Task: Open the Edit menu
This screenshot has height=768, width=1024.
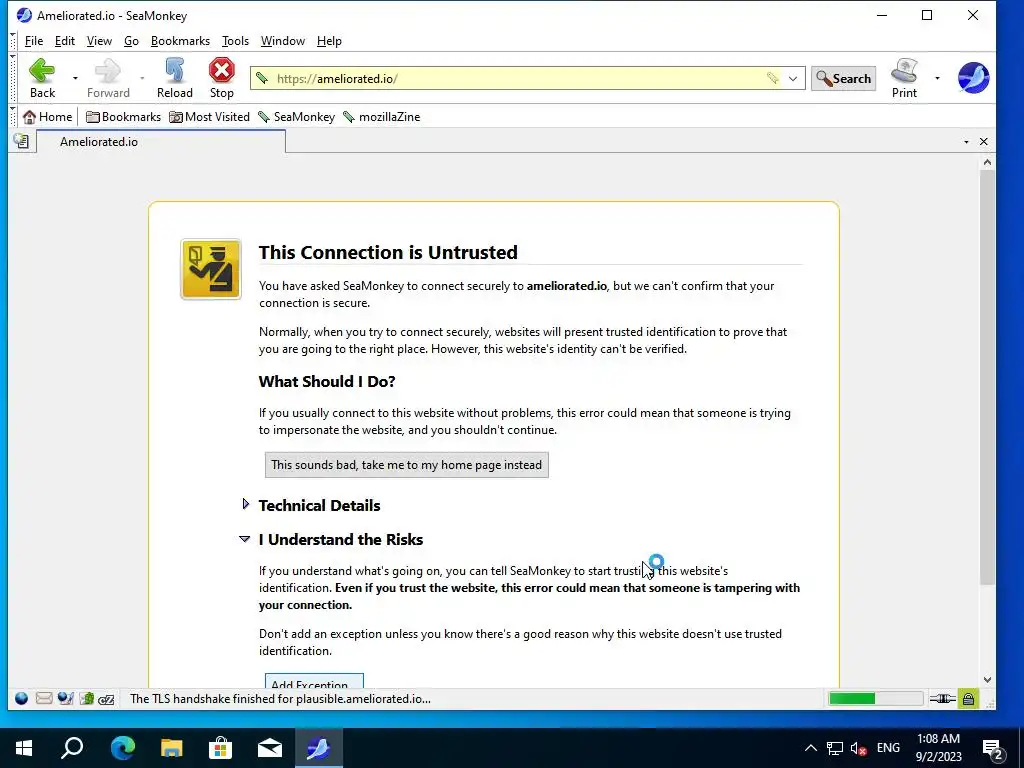Action: coord(65,40)
